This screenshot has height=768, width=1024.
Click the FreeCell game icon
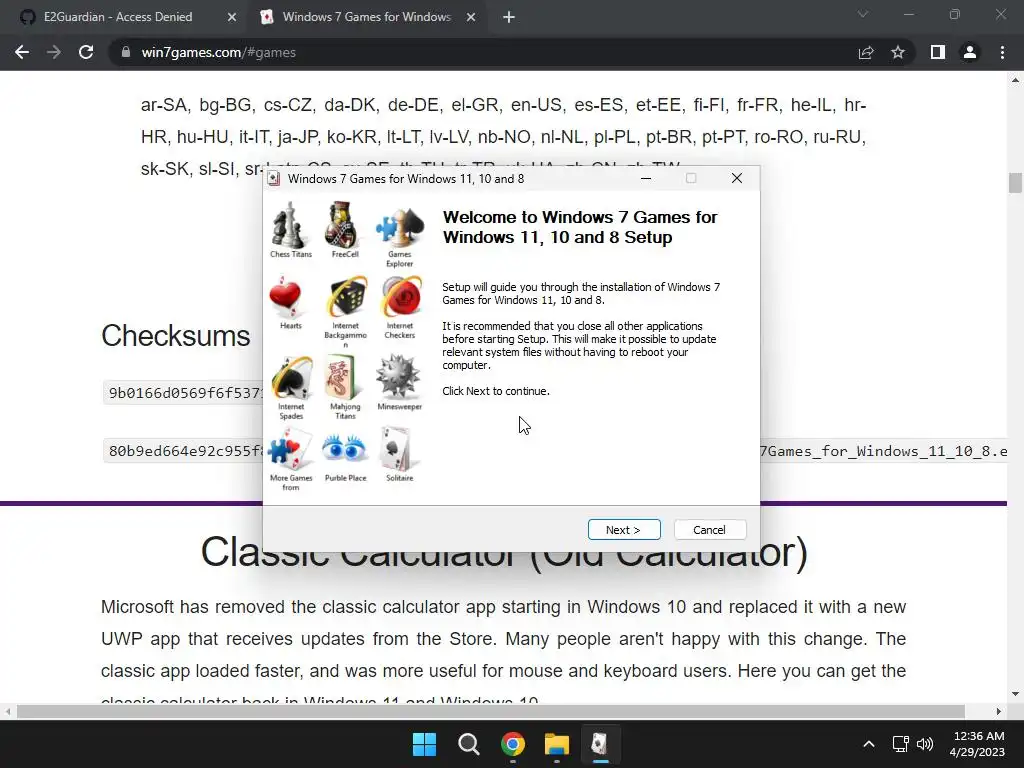pyautogui.click(x=342, y=225)
